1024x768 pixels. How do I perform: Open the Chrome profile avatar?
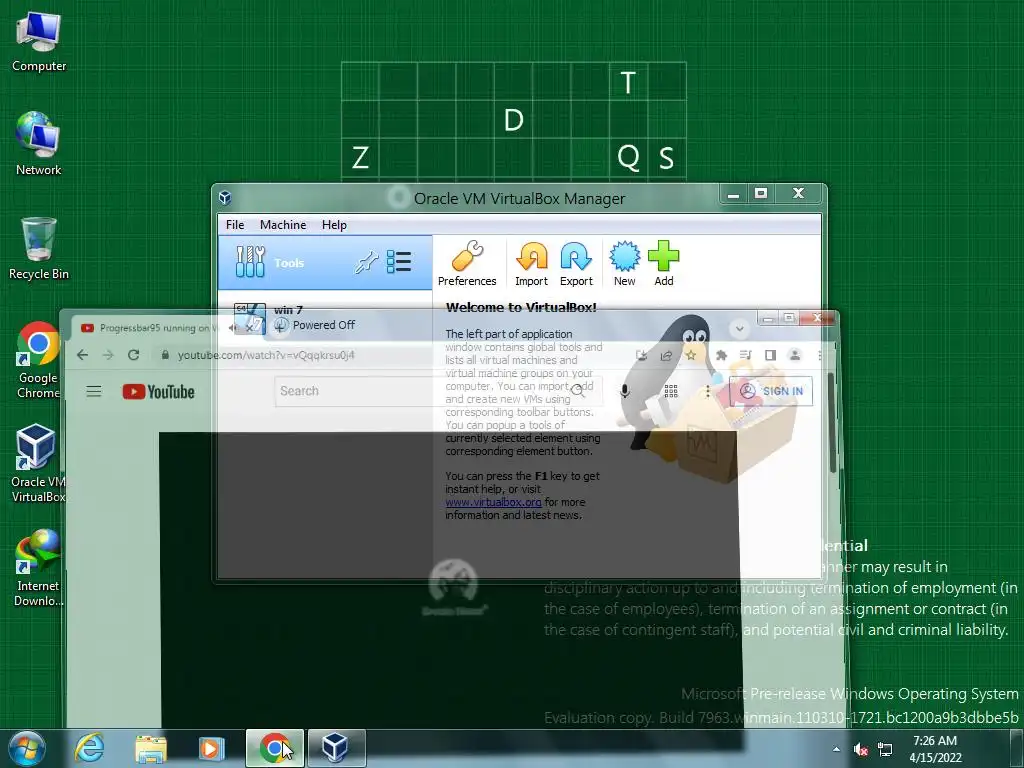pos(795,355)
